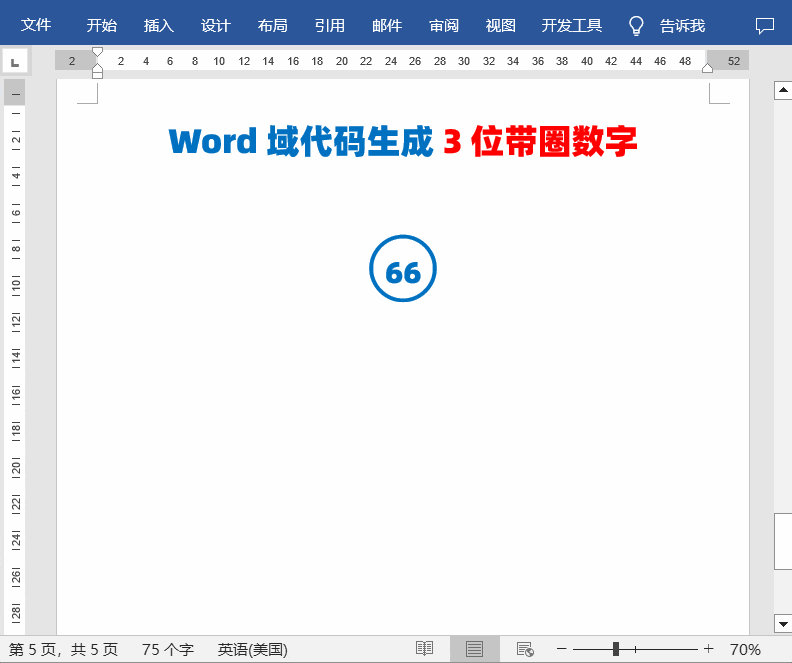792x663 pixels.
Task: Click the vertical scrollbar thumb
Action: pyautogui.click(x=783, y=541)
